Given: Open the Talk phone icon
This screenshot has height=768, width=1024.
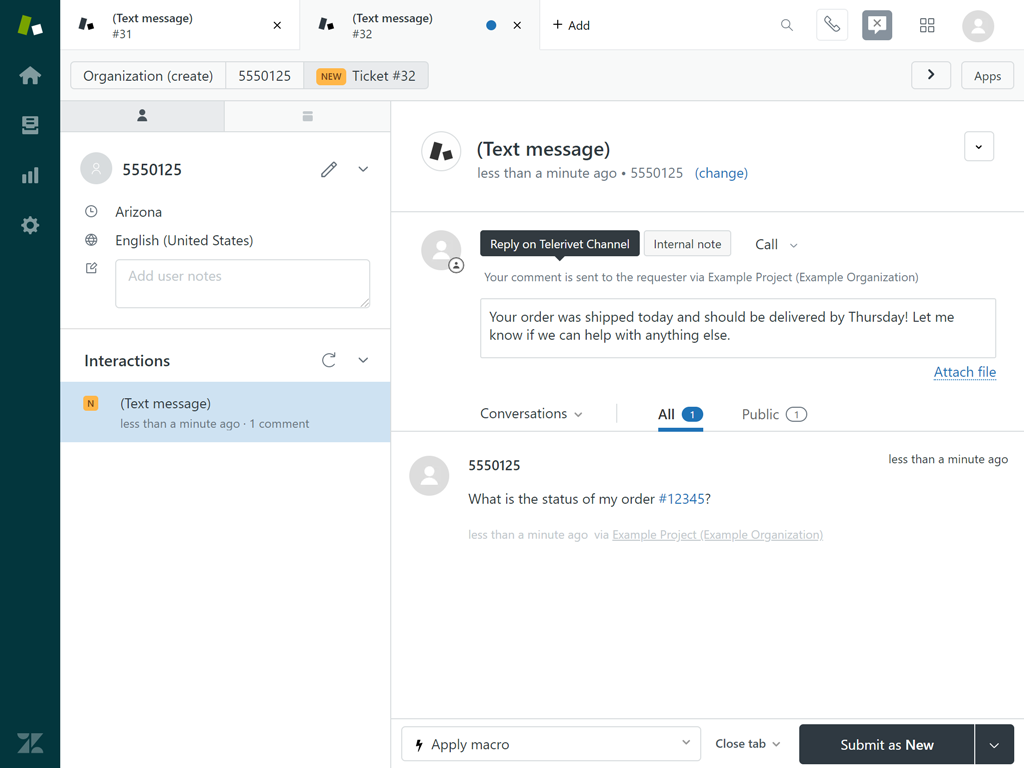Looking at the screenshot, I should tap(832, 25).
